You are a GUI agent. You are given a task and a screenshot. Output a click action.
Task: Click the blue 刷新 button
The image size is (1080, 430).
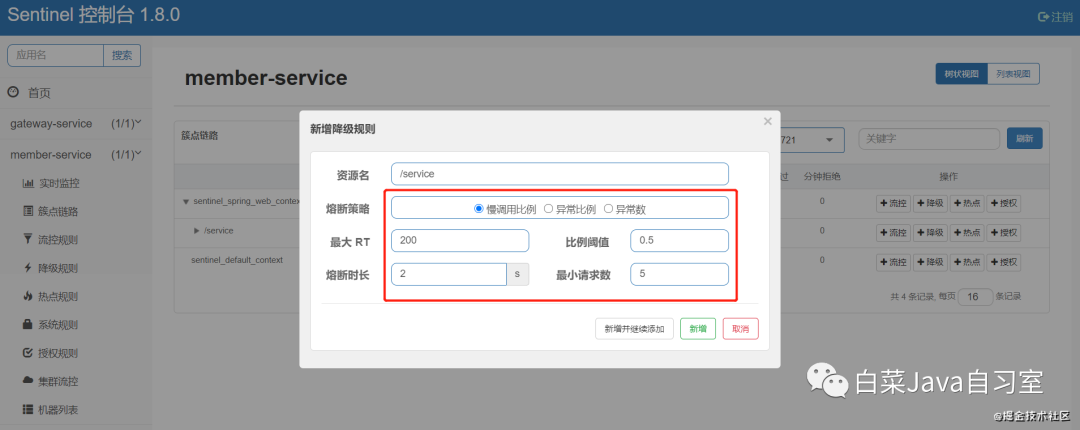pyautogui.click(x=1024, y=139)
